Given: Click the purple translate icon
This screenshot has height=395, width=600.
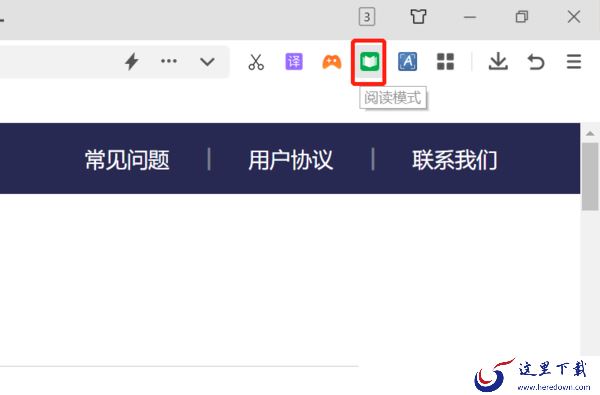Looking at the screenshot, I should 294,62.
